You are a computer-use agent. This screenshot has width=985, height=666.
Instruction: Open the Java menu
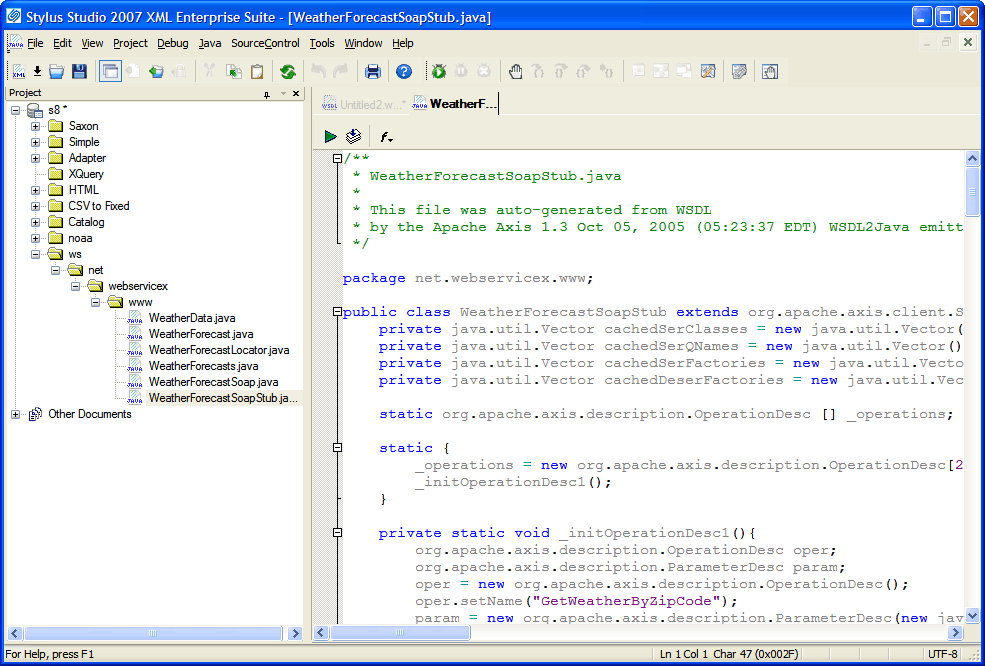(210, 43)
